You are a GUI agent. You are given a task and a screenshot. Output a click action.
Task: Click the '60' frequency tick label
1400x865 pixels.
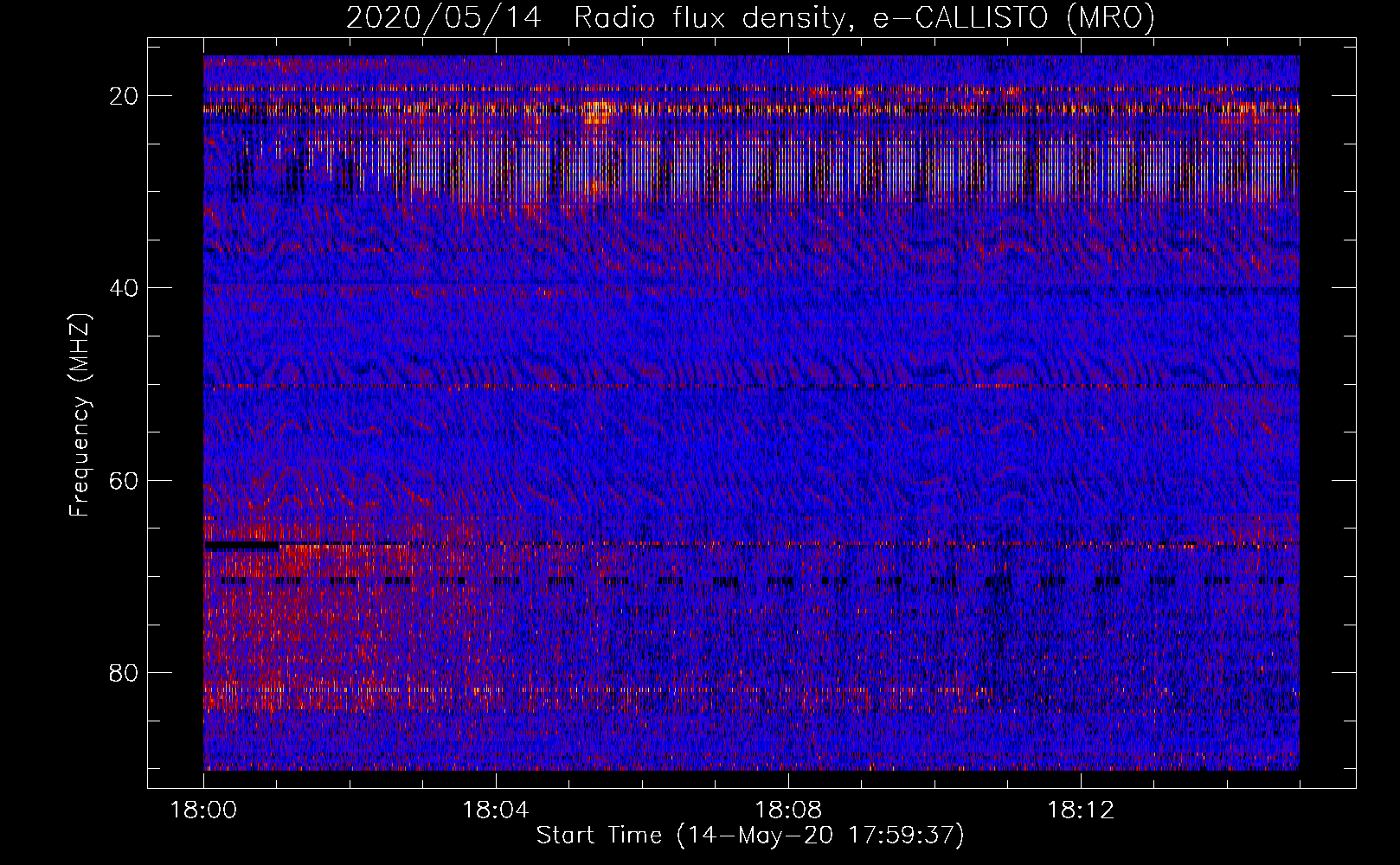click(124, 480)
